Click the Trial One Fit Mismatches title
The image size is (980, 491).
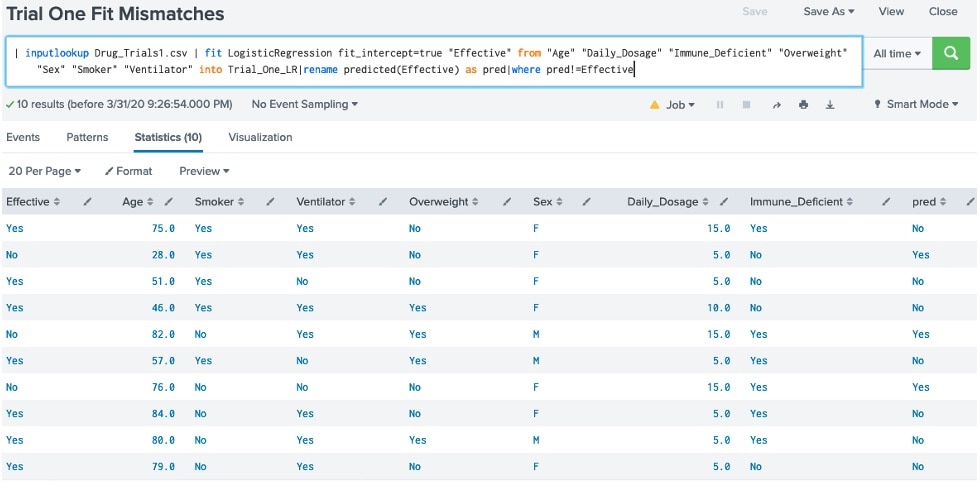tap(115, 13)
